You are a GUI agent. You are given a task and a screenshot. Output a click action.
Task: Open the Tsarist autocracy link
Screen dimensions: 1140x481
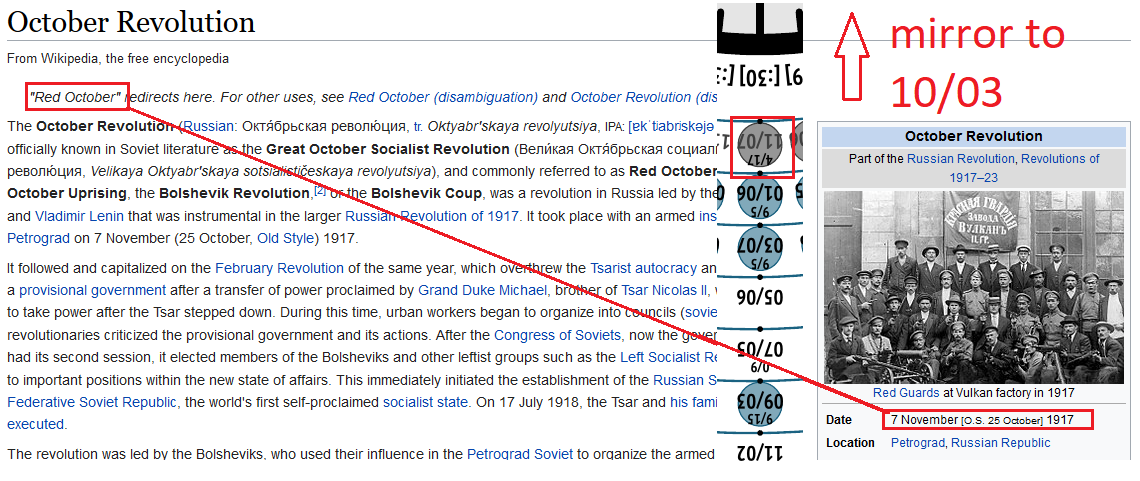pos(643,268)
